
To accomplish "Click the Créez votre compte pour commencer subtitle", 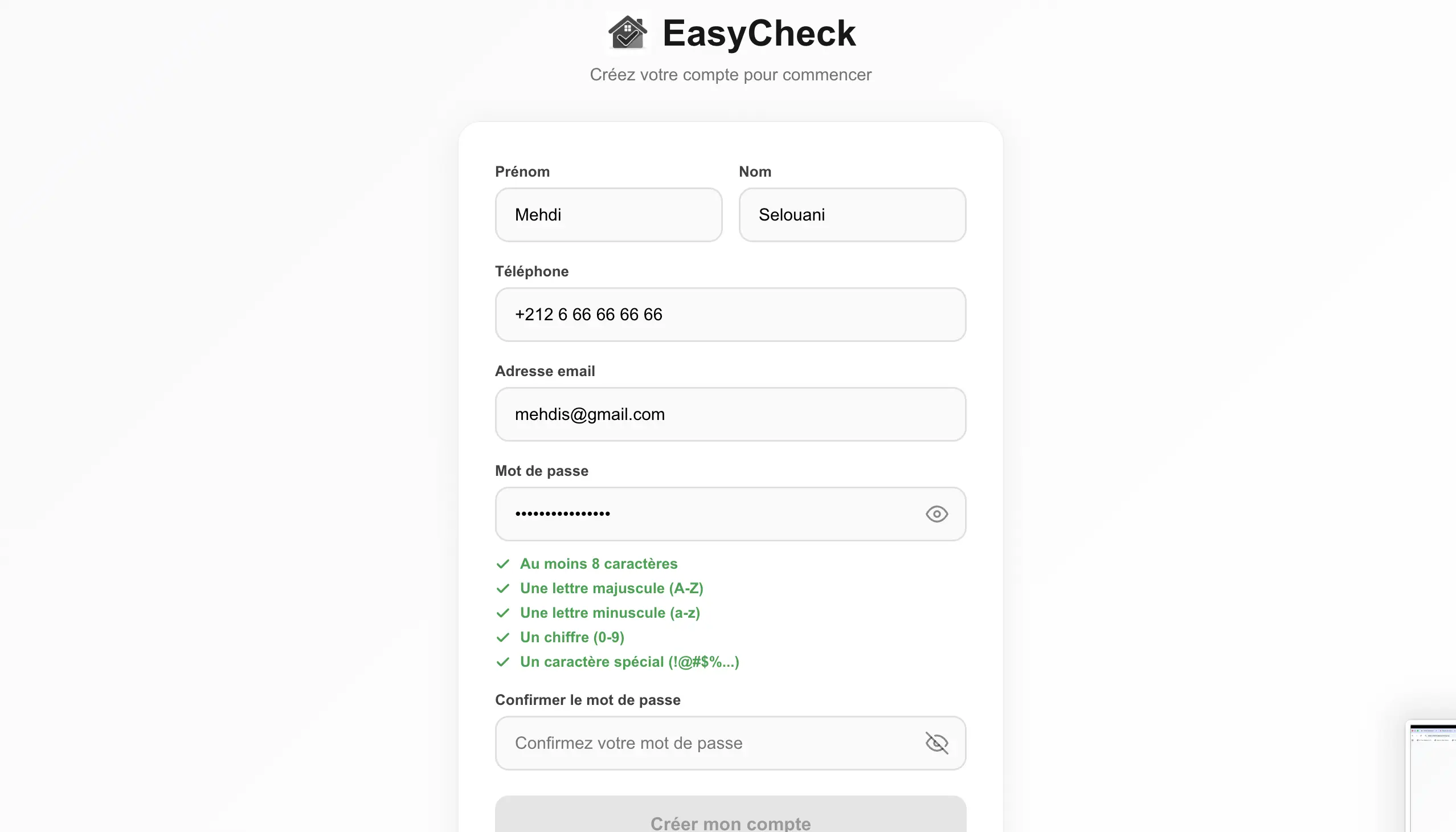I will [x=730, y=75].
